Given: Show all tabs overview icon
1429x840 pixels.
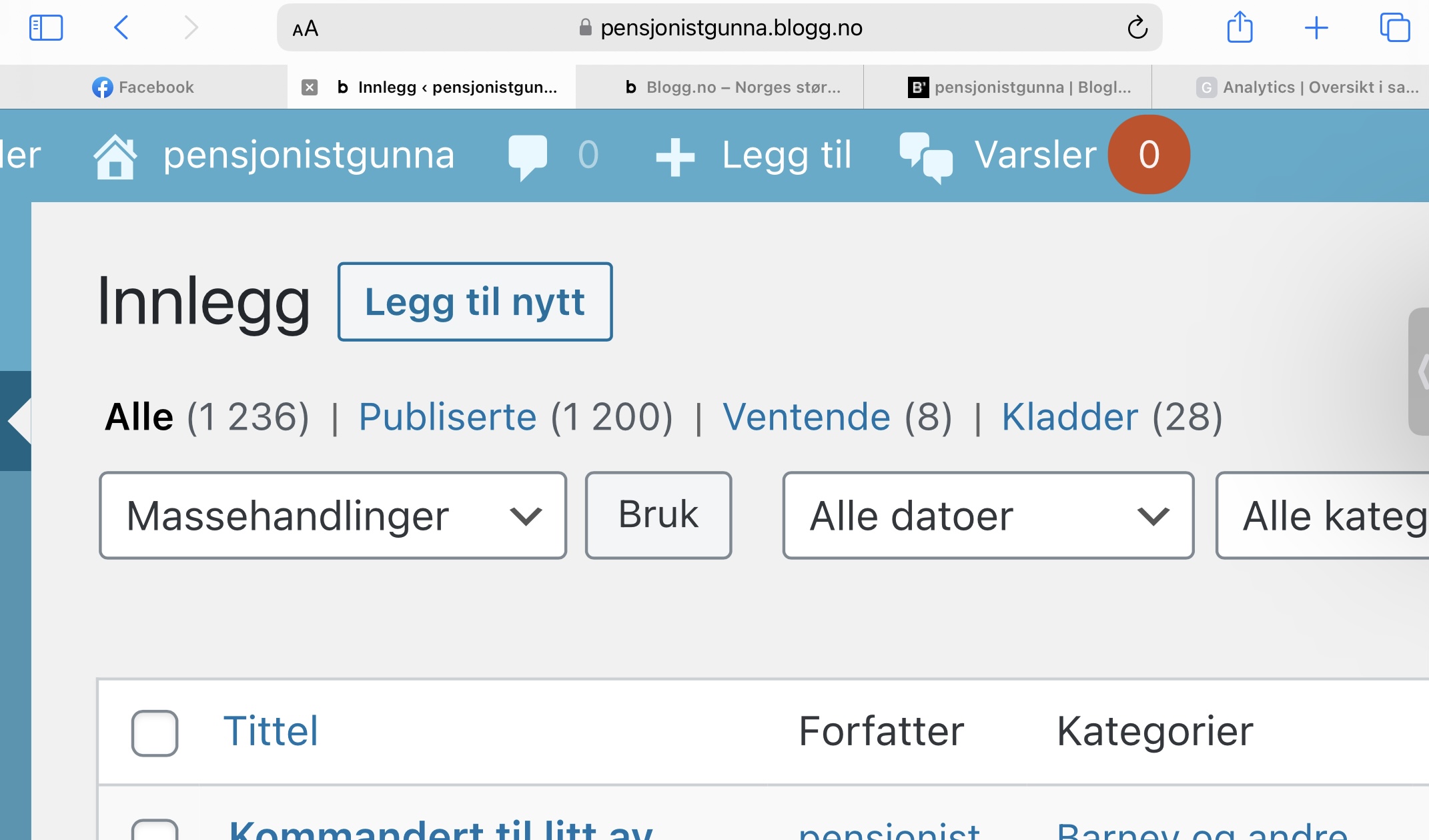Looking at the screenshot, I should point(1394,28).
